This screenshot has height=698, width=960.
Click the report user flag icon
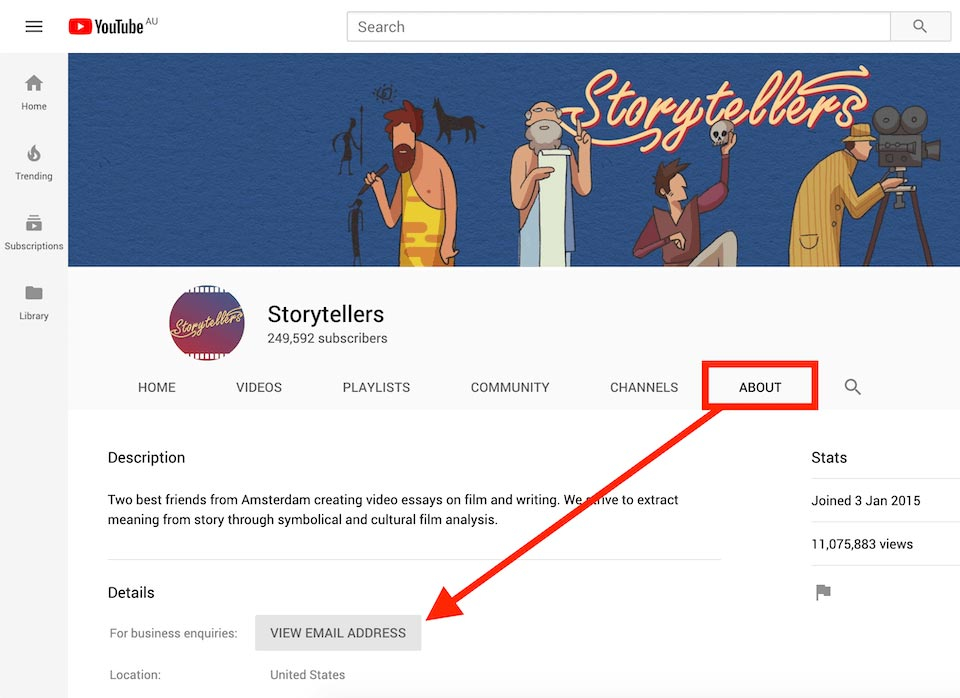(x=823, y=593)
